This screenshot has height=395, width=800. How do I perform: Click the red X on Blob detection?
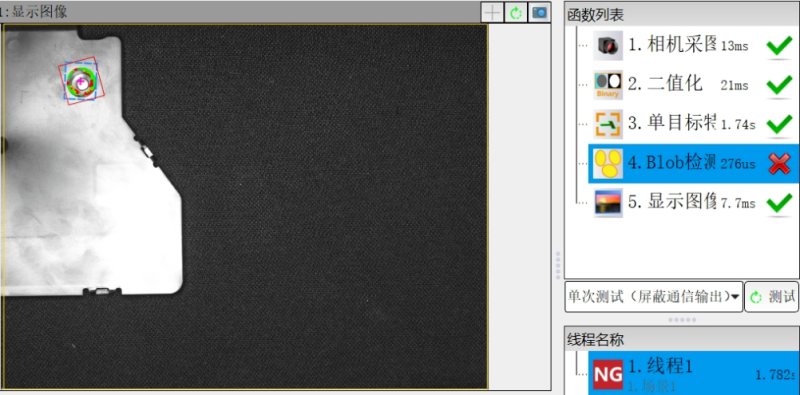779,163
